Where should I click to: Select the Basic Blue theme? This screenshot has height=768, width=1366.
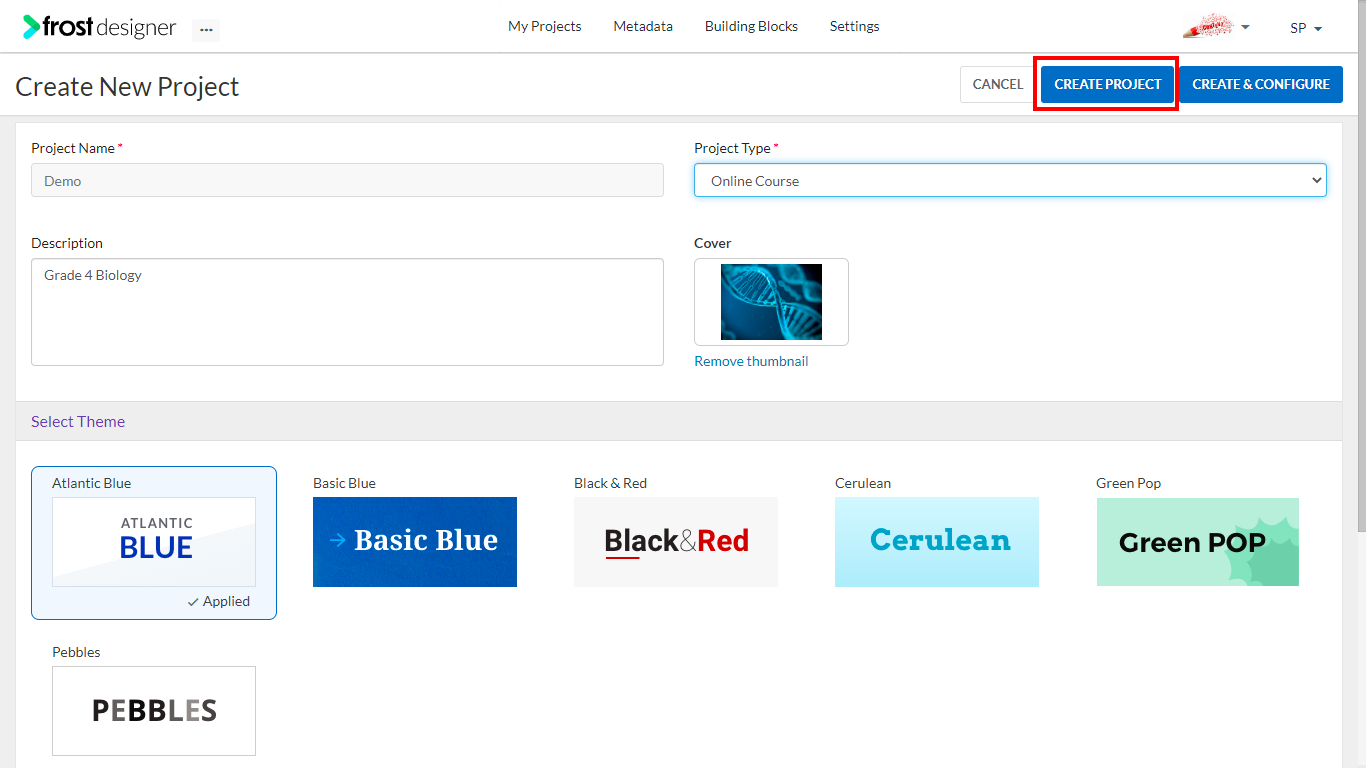[x=415, y=542]
